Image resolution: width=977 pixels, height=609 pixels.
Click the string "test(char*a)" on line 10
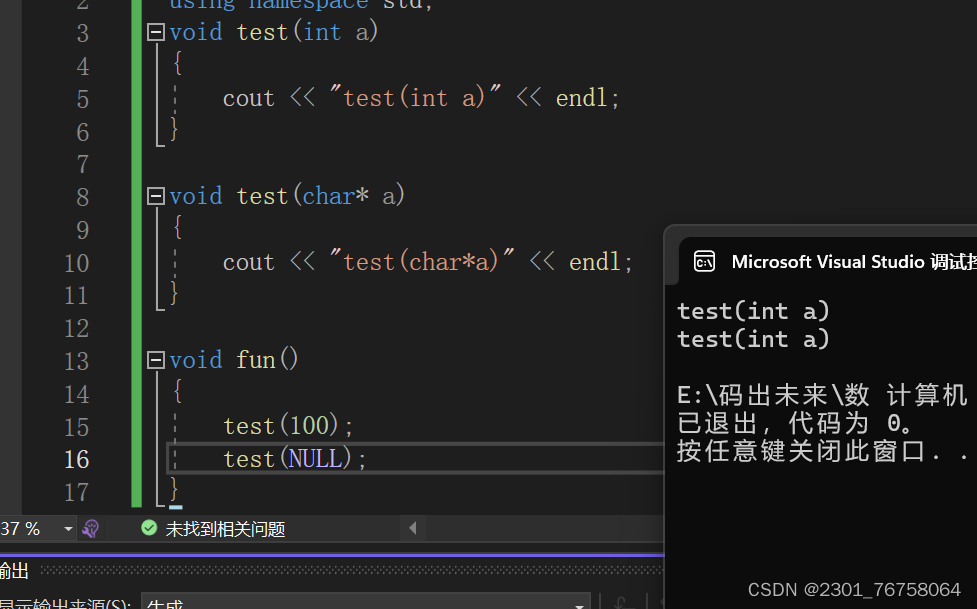422,261
